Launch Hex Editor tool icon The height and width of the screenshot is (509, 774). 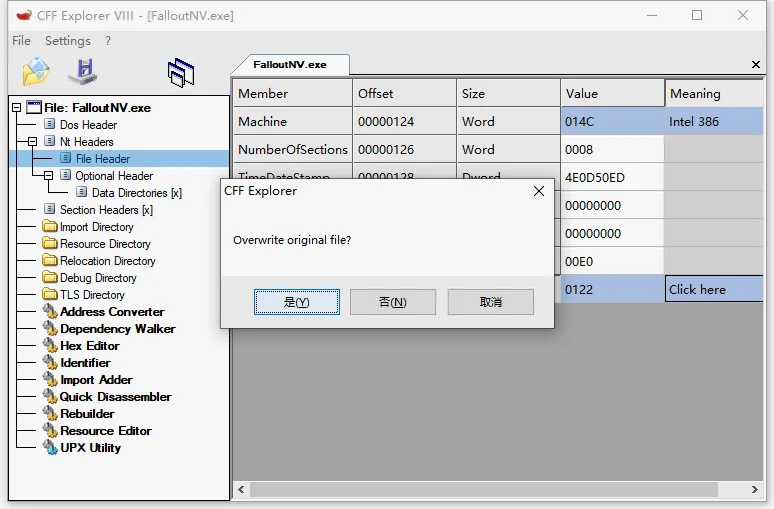click(x=50, y=345)
